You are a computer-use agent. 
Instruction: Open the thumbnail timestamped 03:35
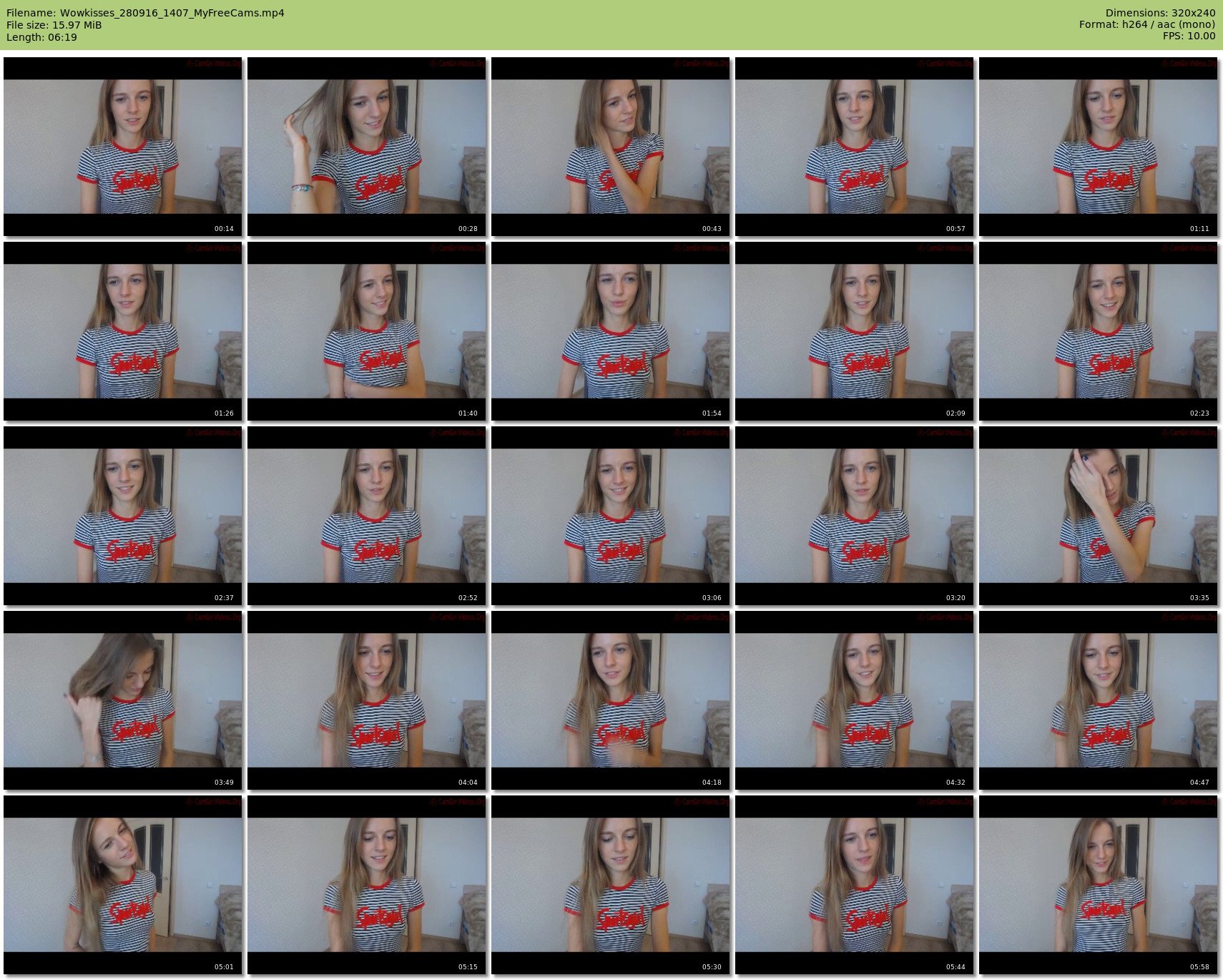[1099, 516]
